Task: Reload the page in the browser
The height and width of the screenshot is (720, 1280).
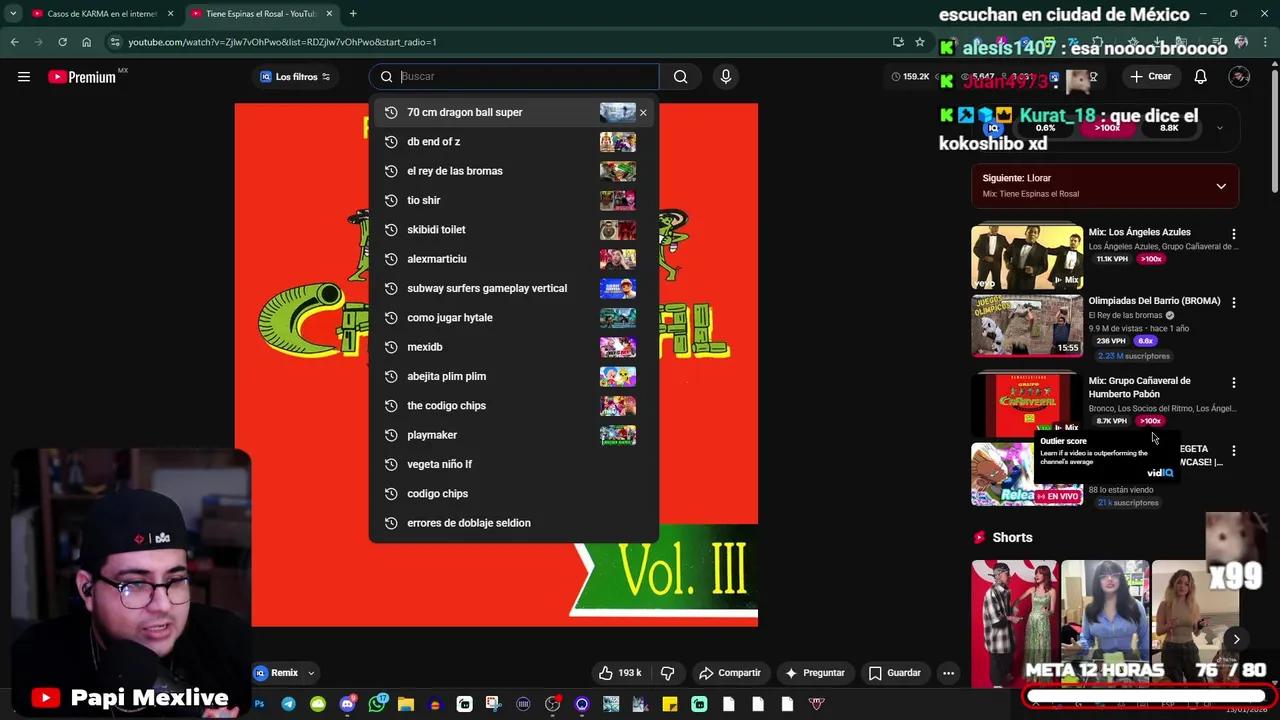Action: pyautogui.click(x=62, y=42)
